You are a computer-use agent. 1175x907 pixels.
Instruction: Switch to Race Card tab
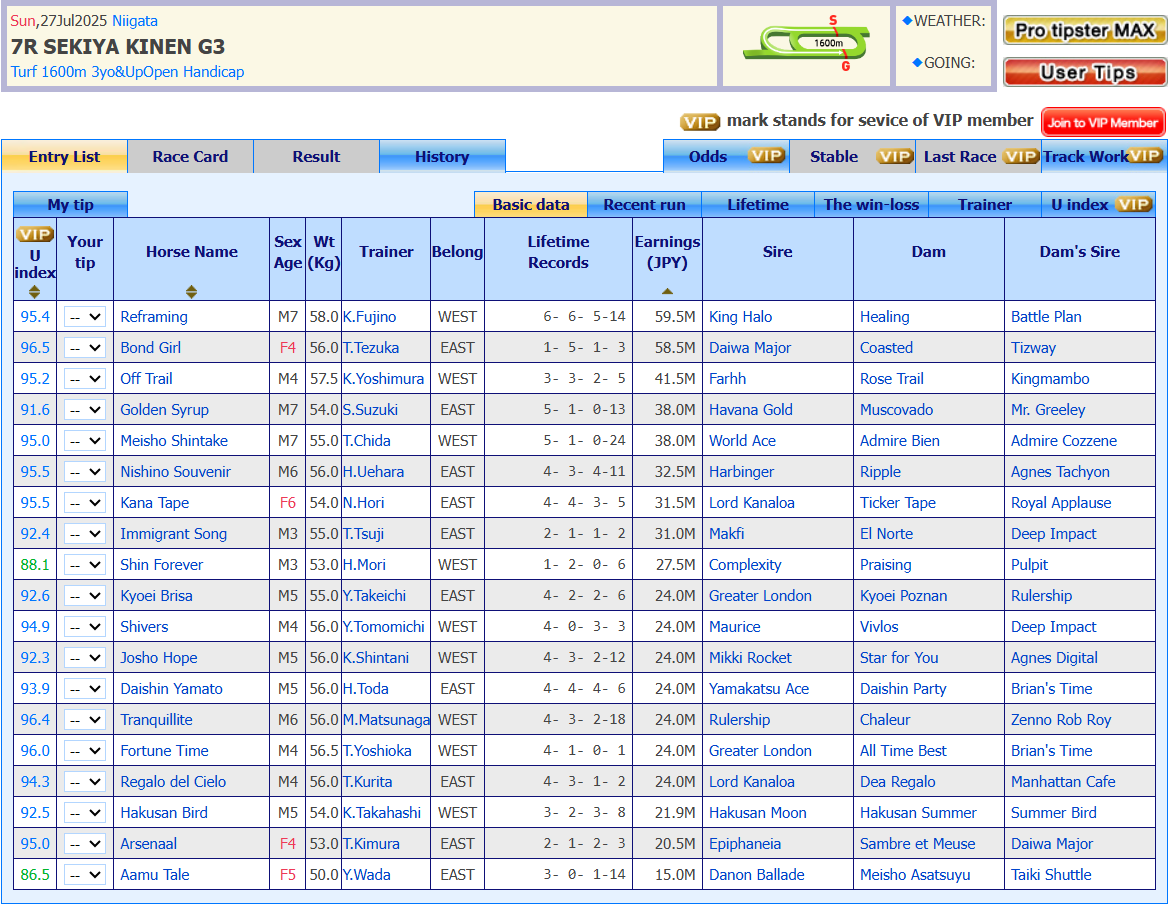point(190,157)
